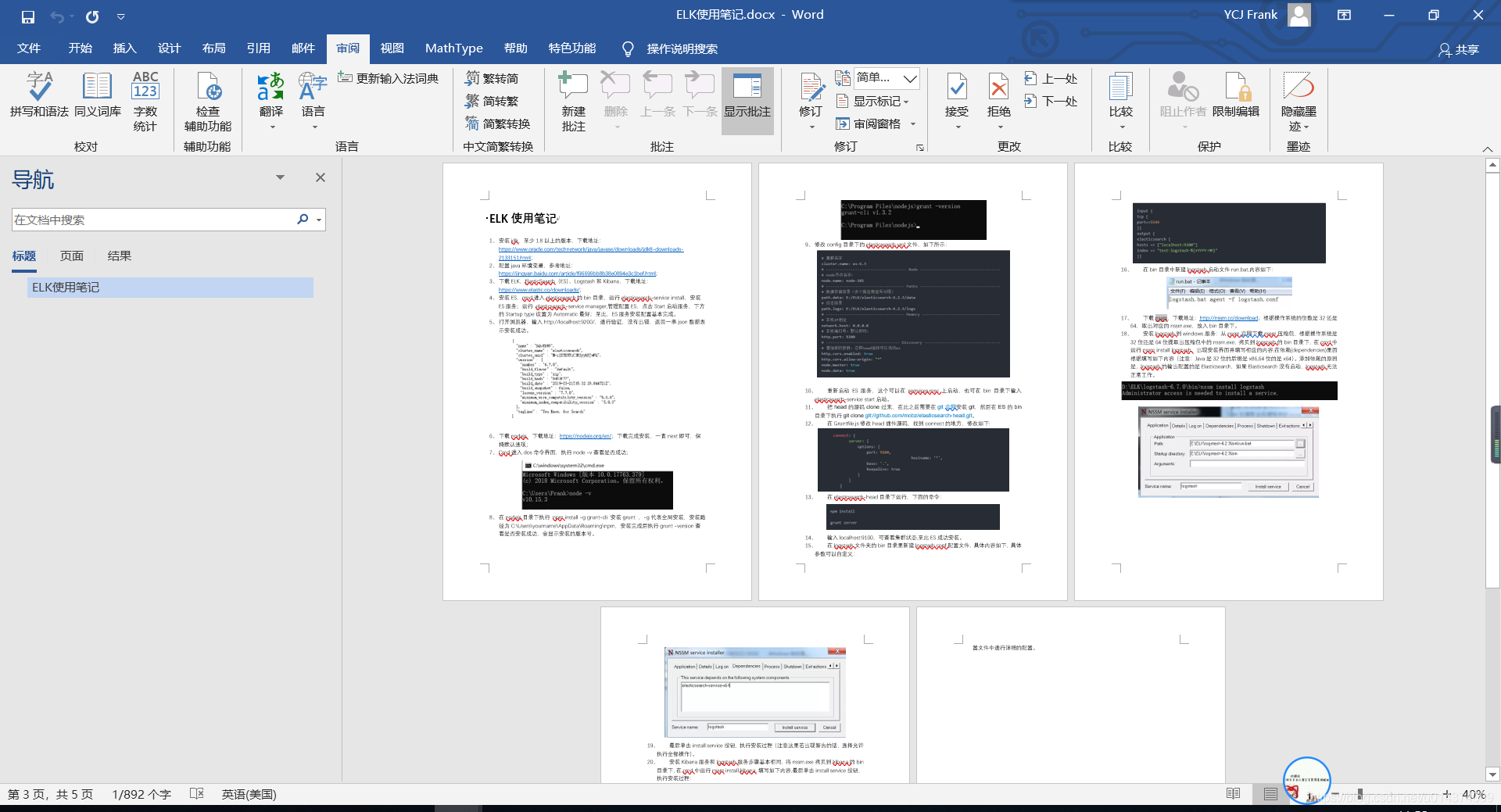Switch to 页面 tab in navigation pane

click(72, 256)
